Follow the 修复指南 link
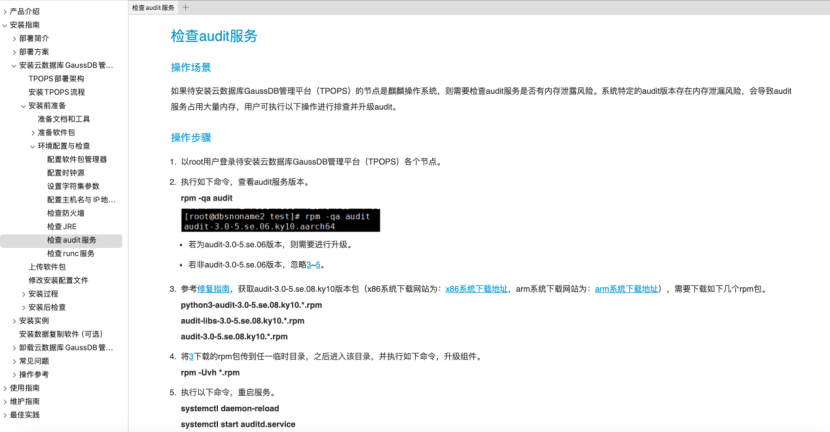This screenshot has height=432, width=830. coord(213,289)
